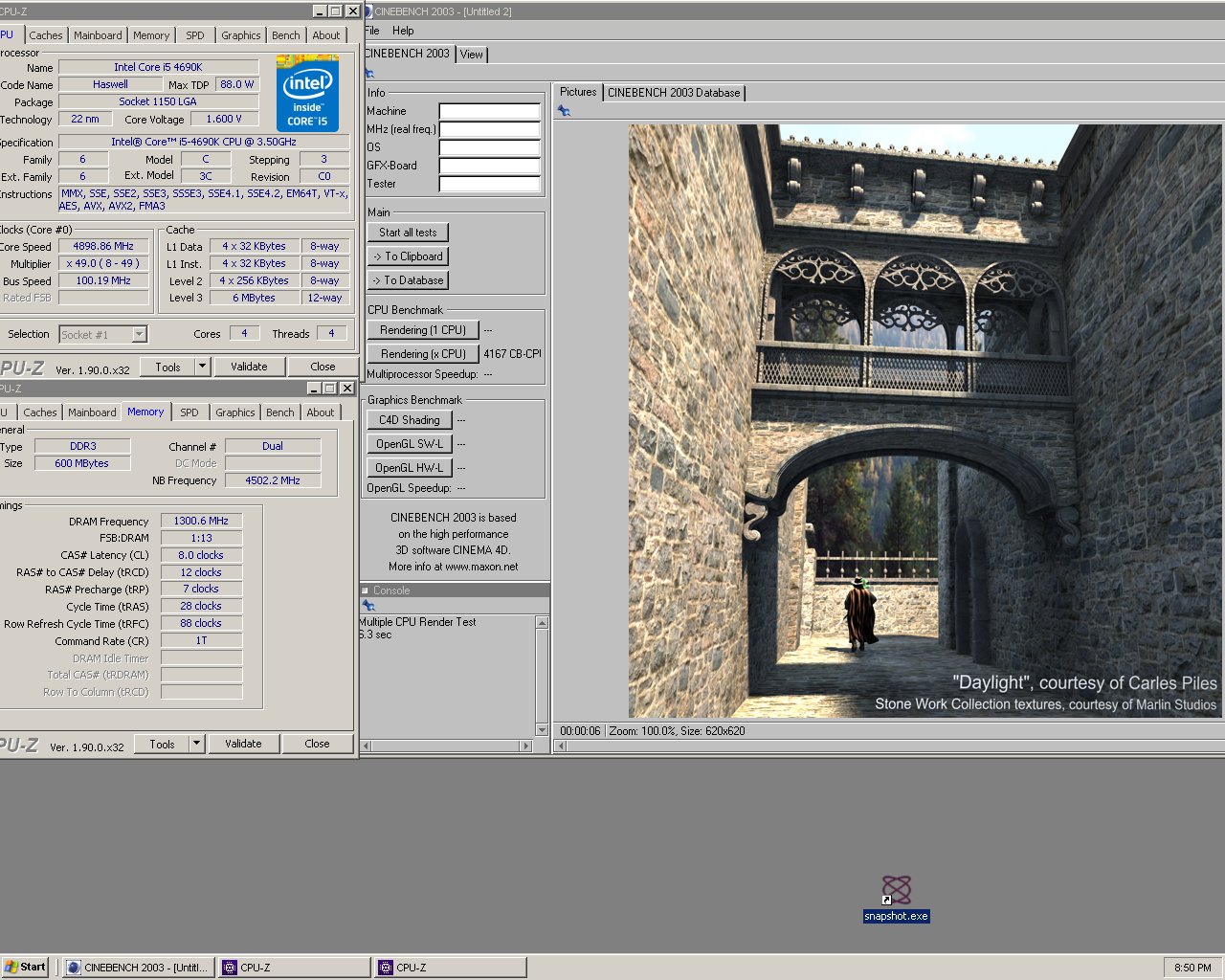Click the Machine input field

(490, 111)
